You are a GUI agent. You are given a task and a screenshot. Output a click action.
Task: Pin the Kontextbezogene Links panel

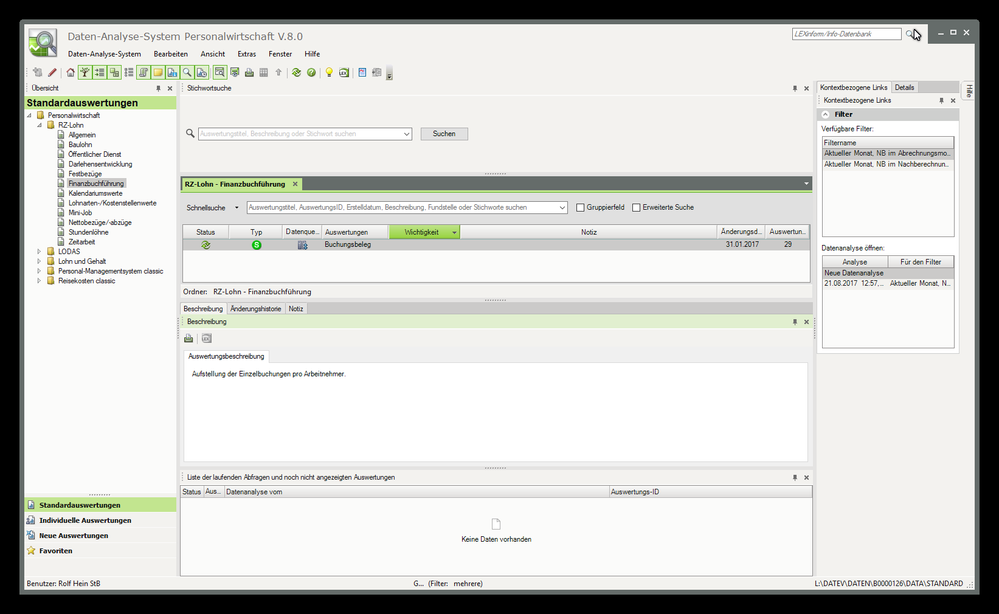point(941,101)
